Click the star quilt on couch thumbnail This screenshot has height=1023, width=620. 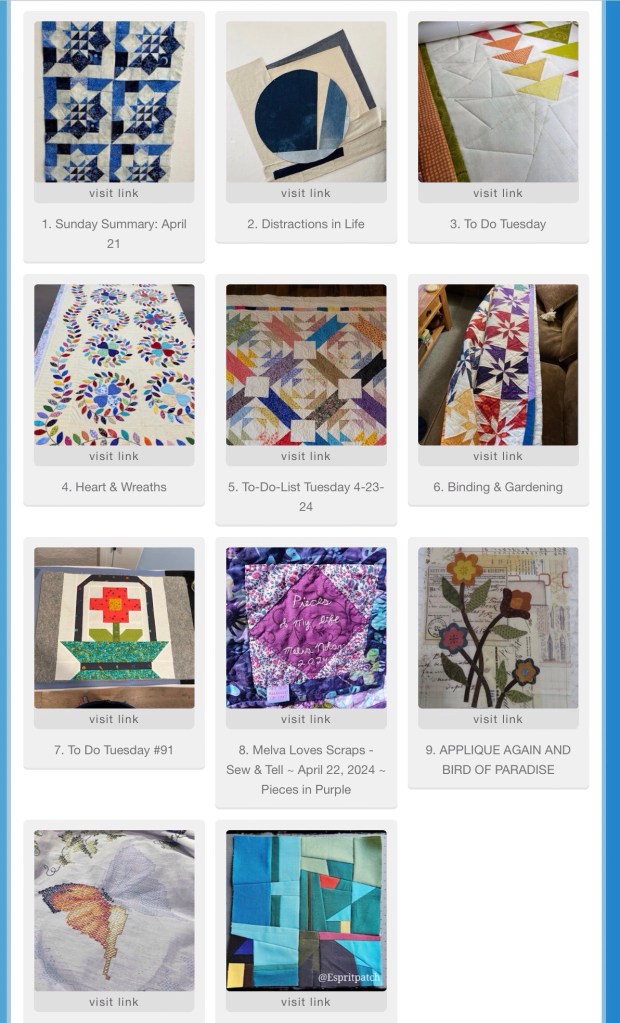point(498,365)
